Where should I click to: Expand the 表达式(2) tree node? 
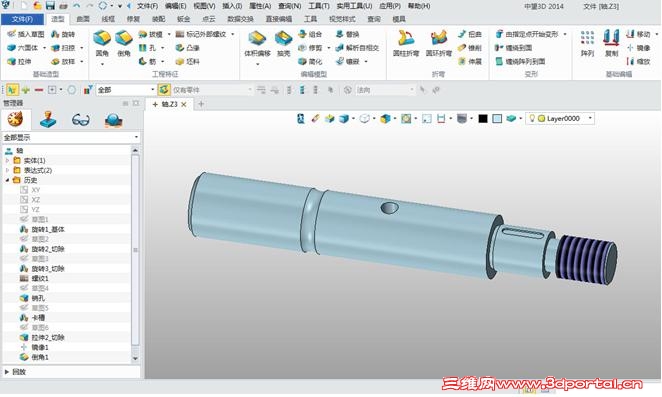tap(7, 170)
